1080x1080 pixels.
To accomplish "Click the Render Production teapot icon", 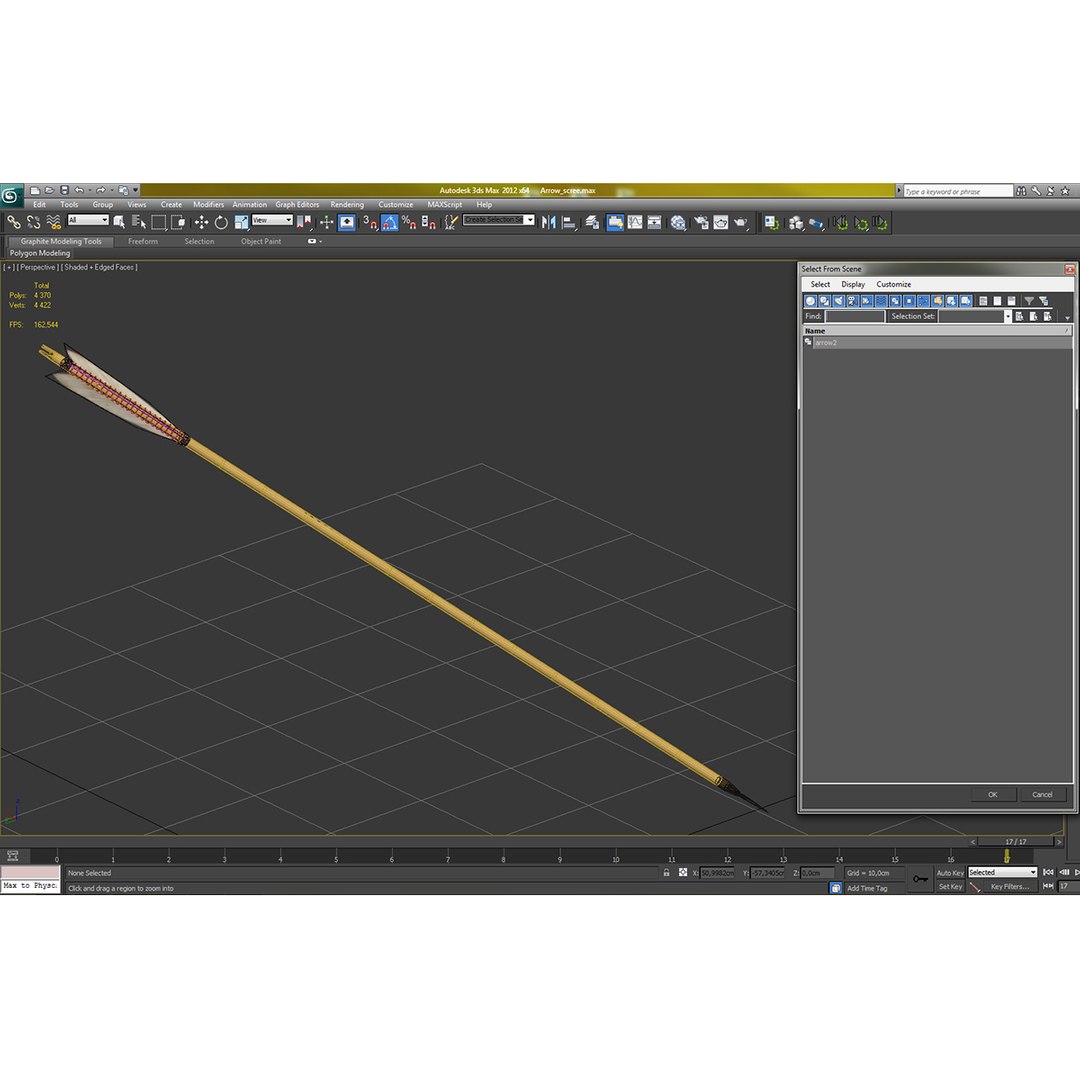I will click(x=740, y=222).
